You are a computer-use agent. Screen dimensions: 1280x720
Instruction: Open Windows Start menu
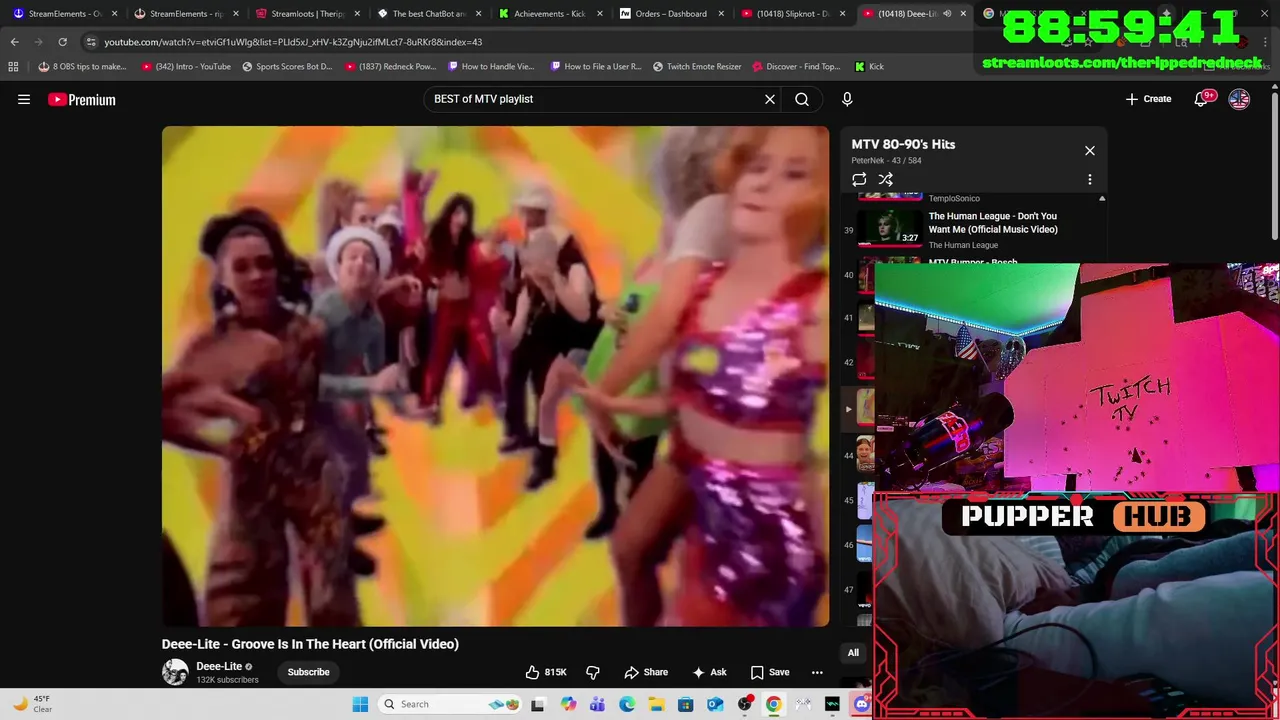coord(360,704)
